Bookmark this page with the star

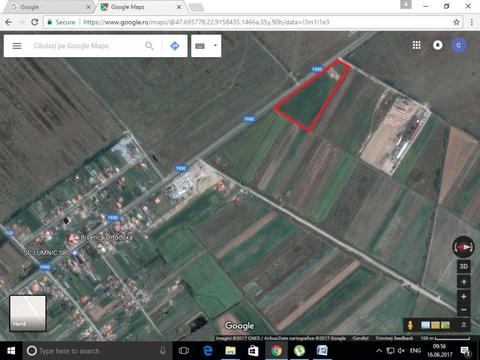click(456, 22)
